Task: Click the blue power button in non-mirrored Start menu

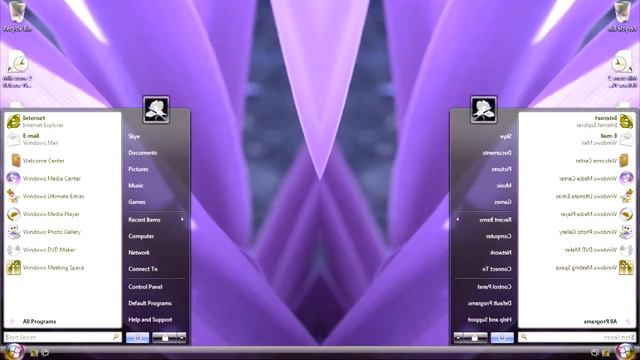Action: click(138, 338)
